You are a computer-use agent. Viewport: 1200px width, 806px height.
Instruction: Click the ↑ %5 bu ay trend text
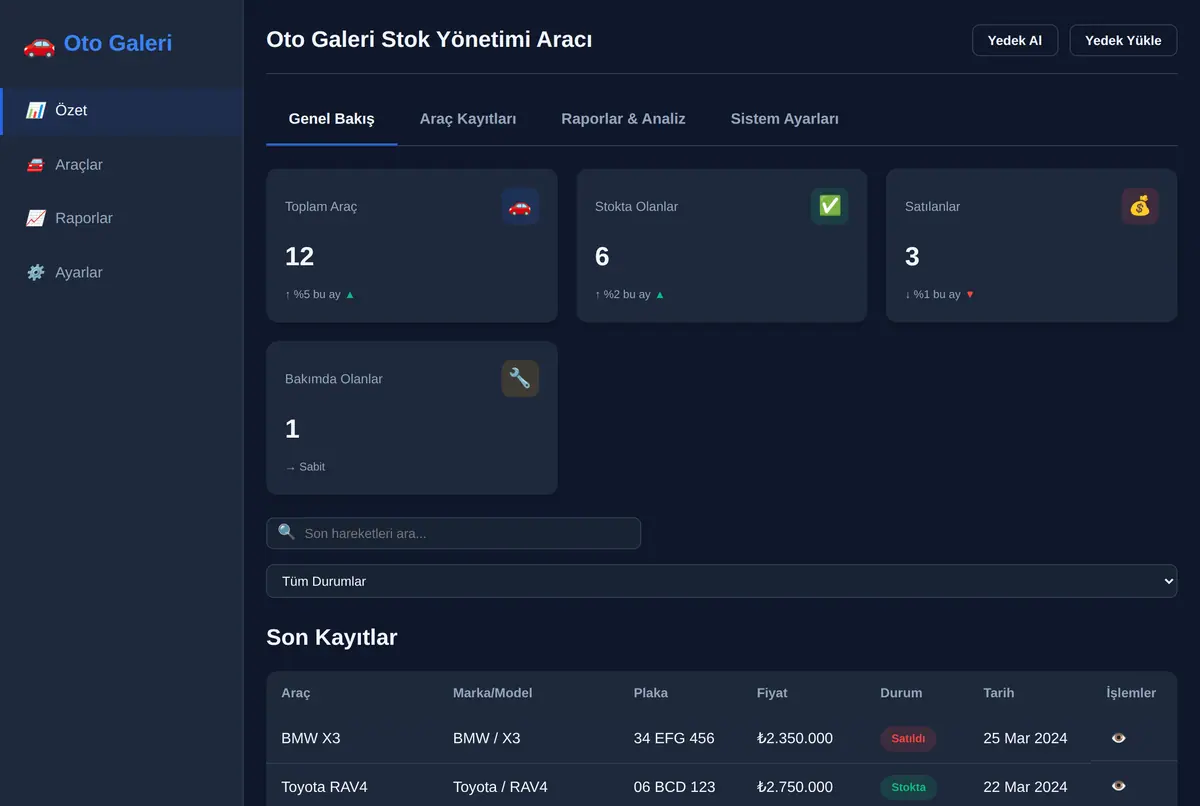pyautogui.click(x=319, y=295)
